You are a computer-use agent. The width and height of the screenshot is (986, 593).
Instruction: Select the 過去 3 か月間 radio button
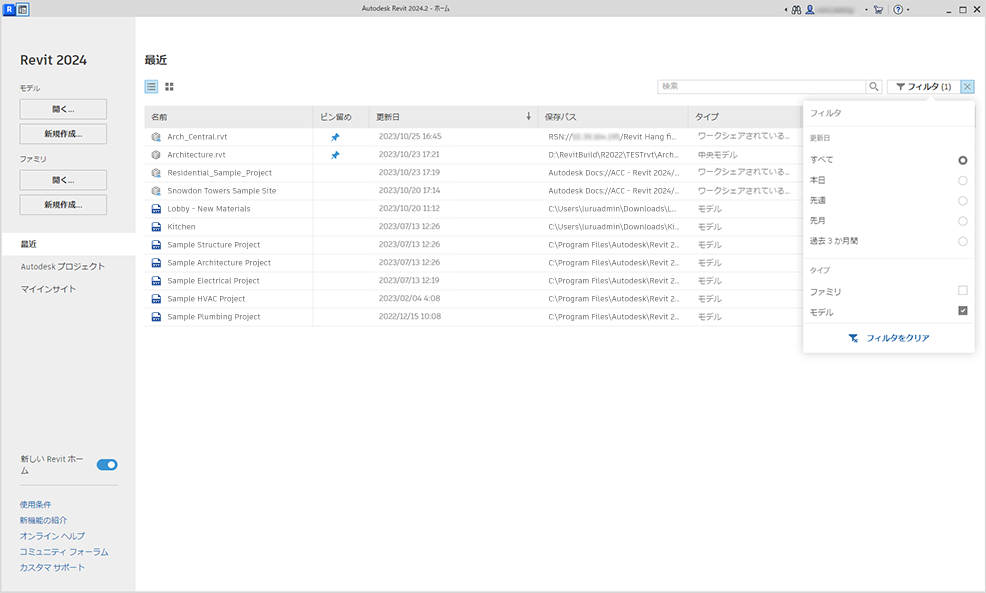coord(962,241)
